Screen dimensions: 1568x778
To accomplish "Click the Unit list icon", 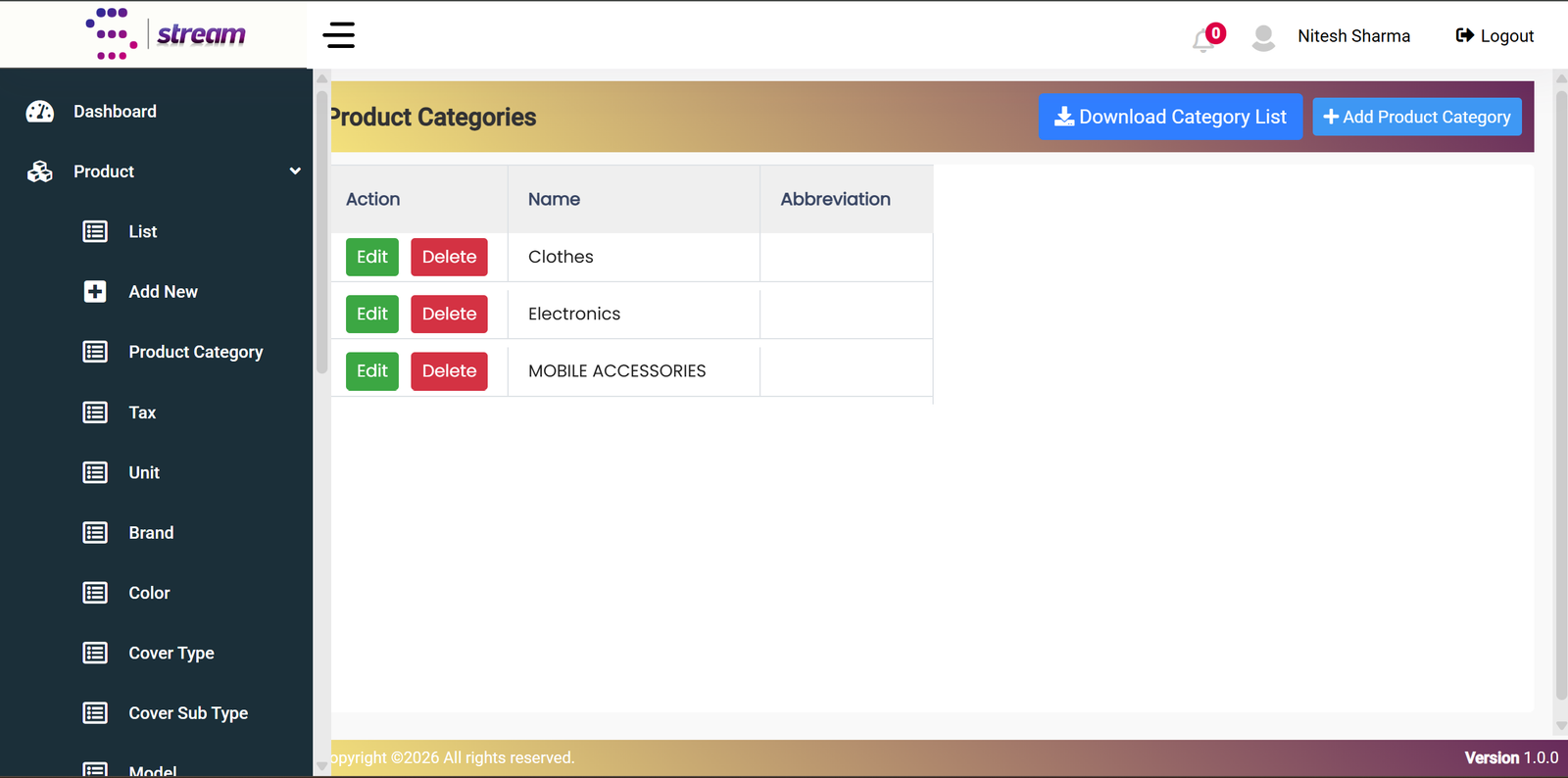I will tap(95, 472).
